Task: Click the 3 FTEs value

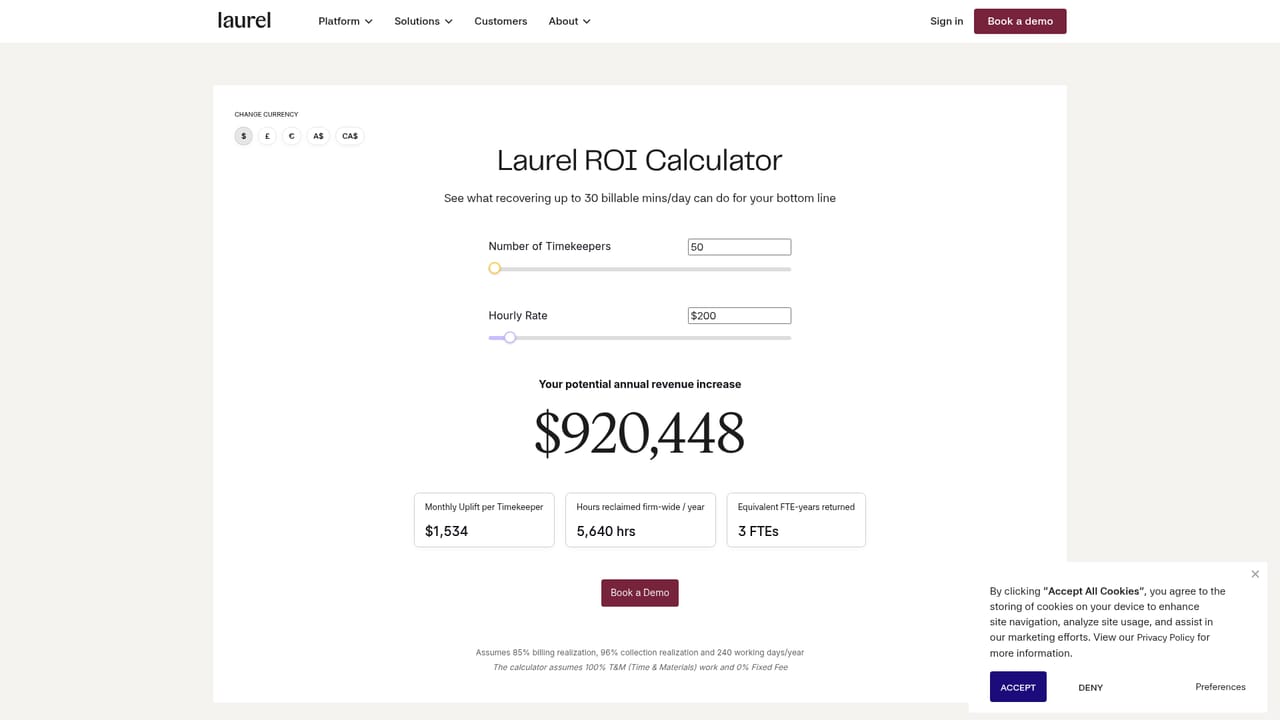Action: [x=758, y=531]
